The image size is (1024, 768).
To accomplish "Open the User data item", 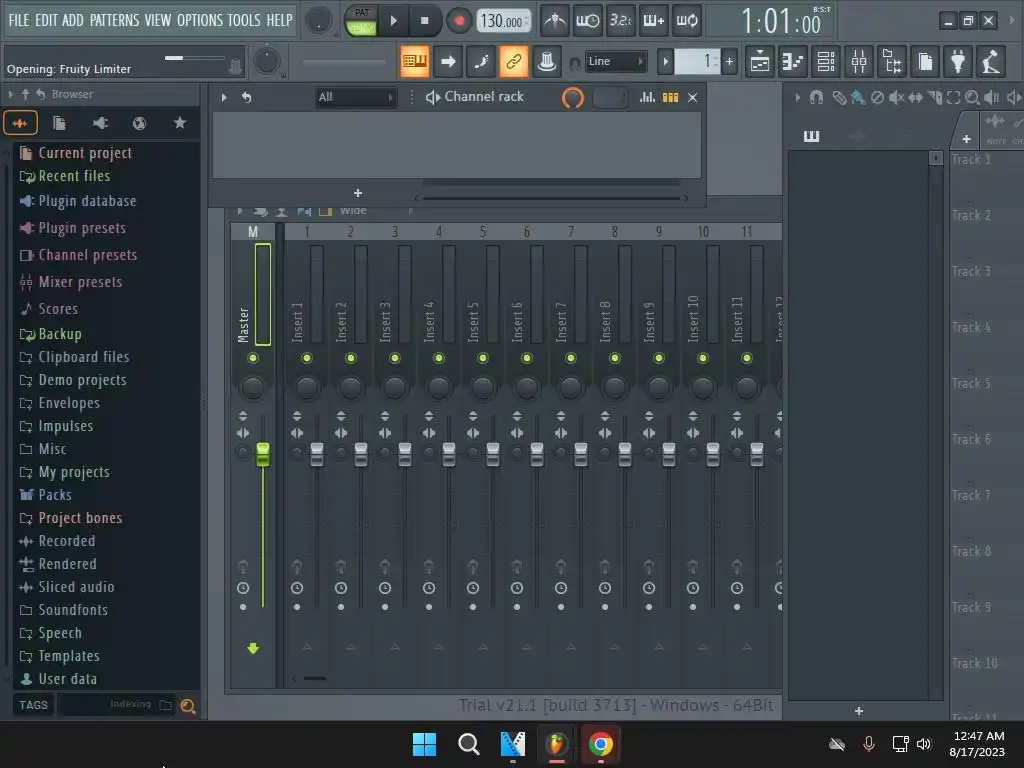I will [59, 679].
